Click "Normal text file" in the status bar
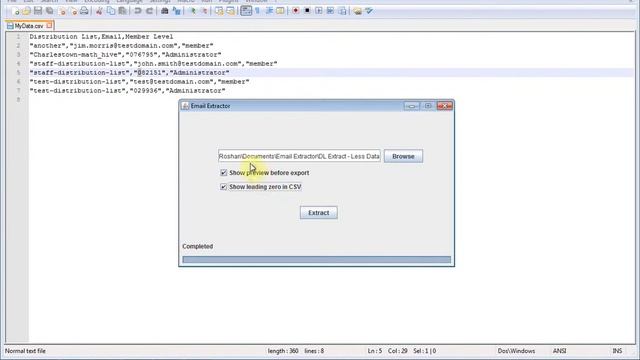Viewport: 640px width, 360px height. click(x=25, y=351)
